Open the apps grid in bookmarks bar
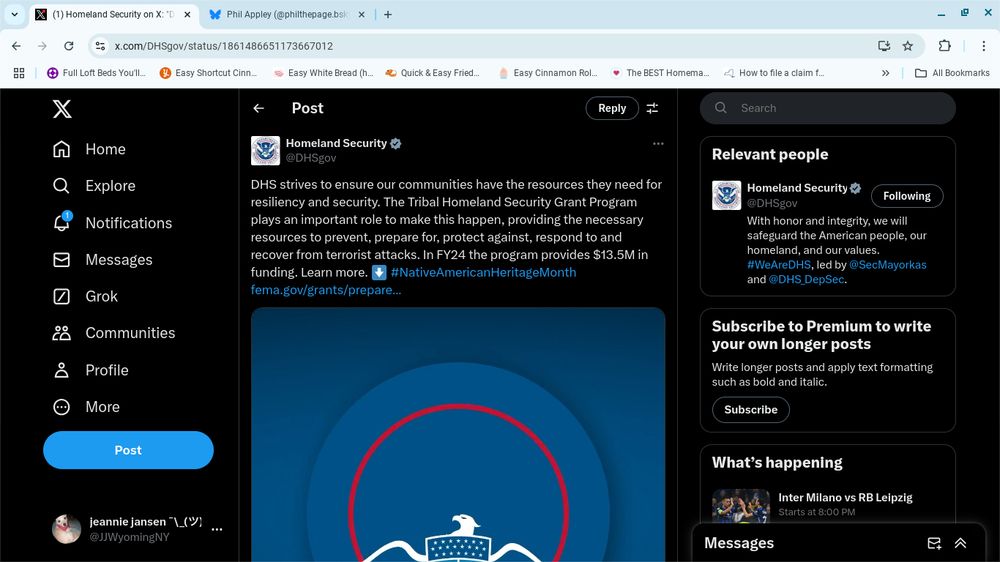The image size is (1000, 562). coord(19,73)
